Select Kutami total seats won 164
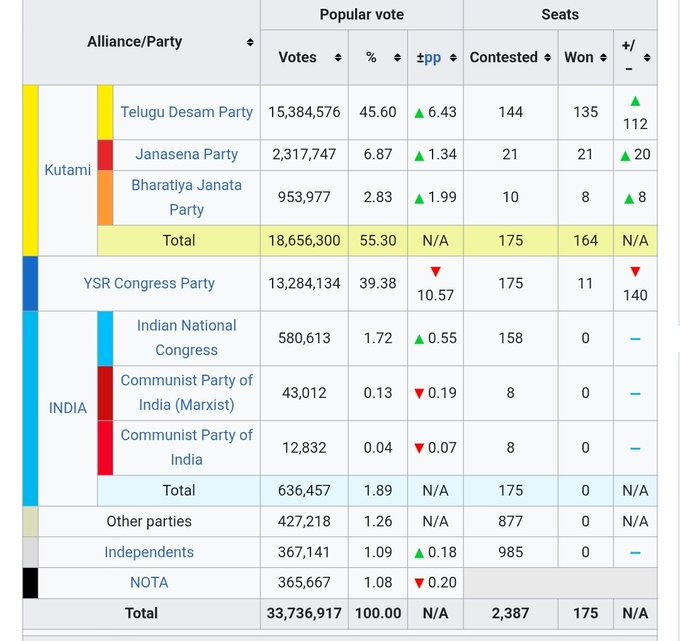This screenshot has height=641, width=680. coord(585,240)
